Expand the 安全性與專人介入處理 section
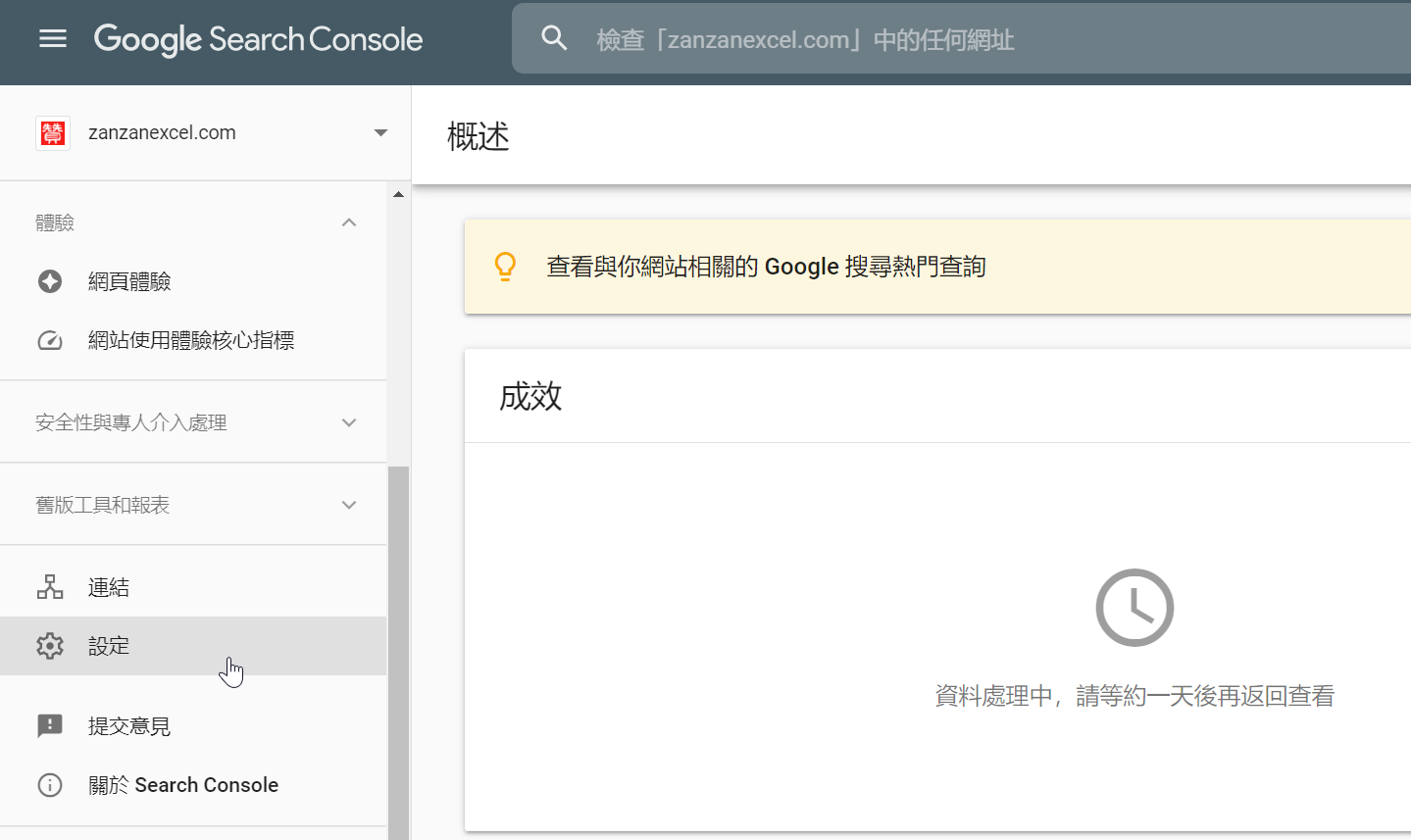This screenshot has height=840, width=1411. pos(349,422)
